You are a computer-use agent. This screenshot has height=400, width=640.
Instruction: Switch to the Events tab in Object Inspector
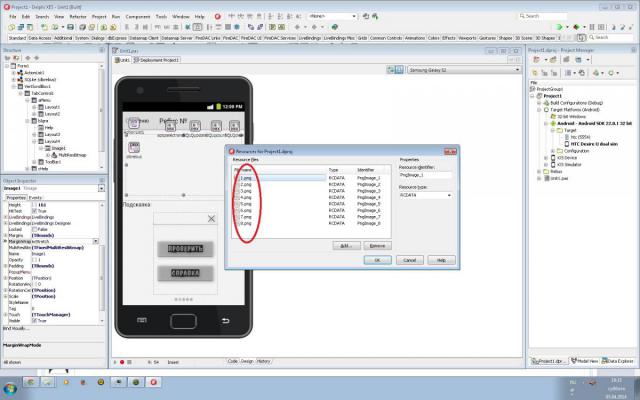point(35,198)
